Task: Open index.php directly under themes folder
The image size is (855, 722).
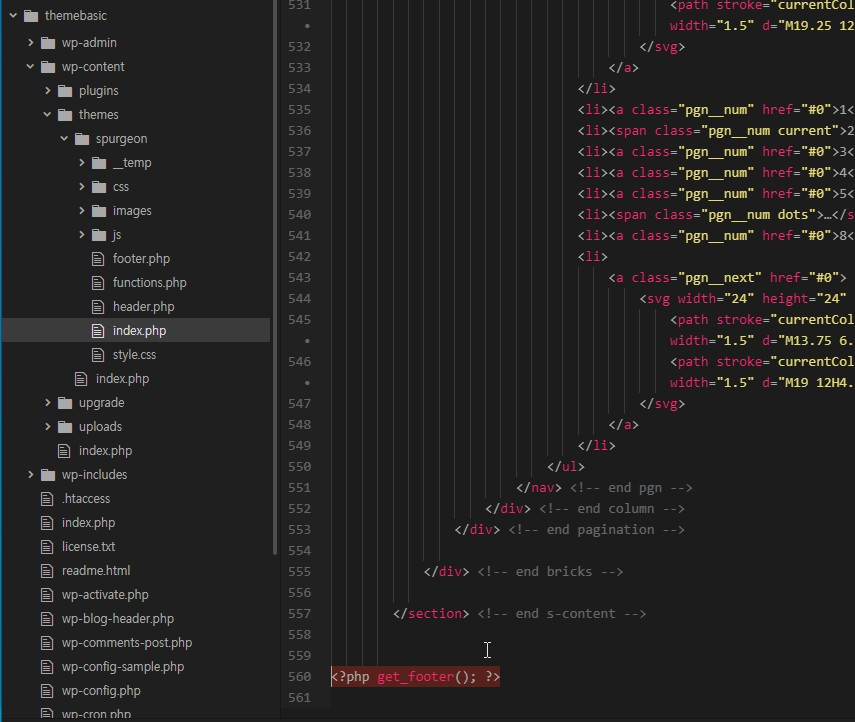Action: [x=122, y=378]
